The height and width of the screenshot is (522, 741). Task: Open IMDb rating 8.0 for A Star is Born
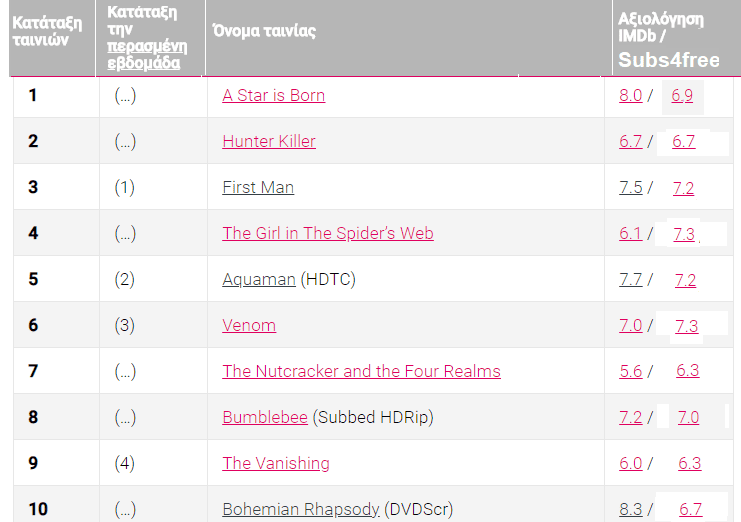630,96
